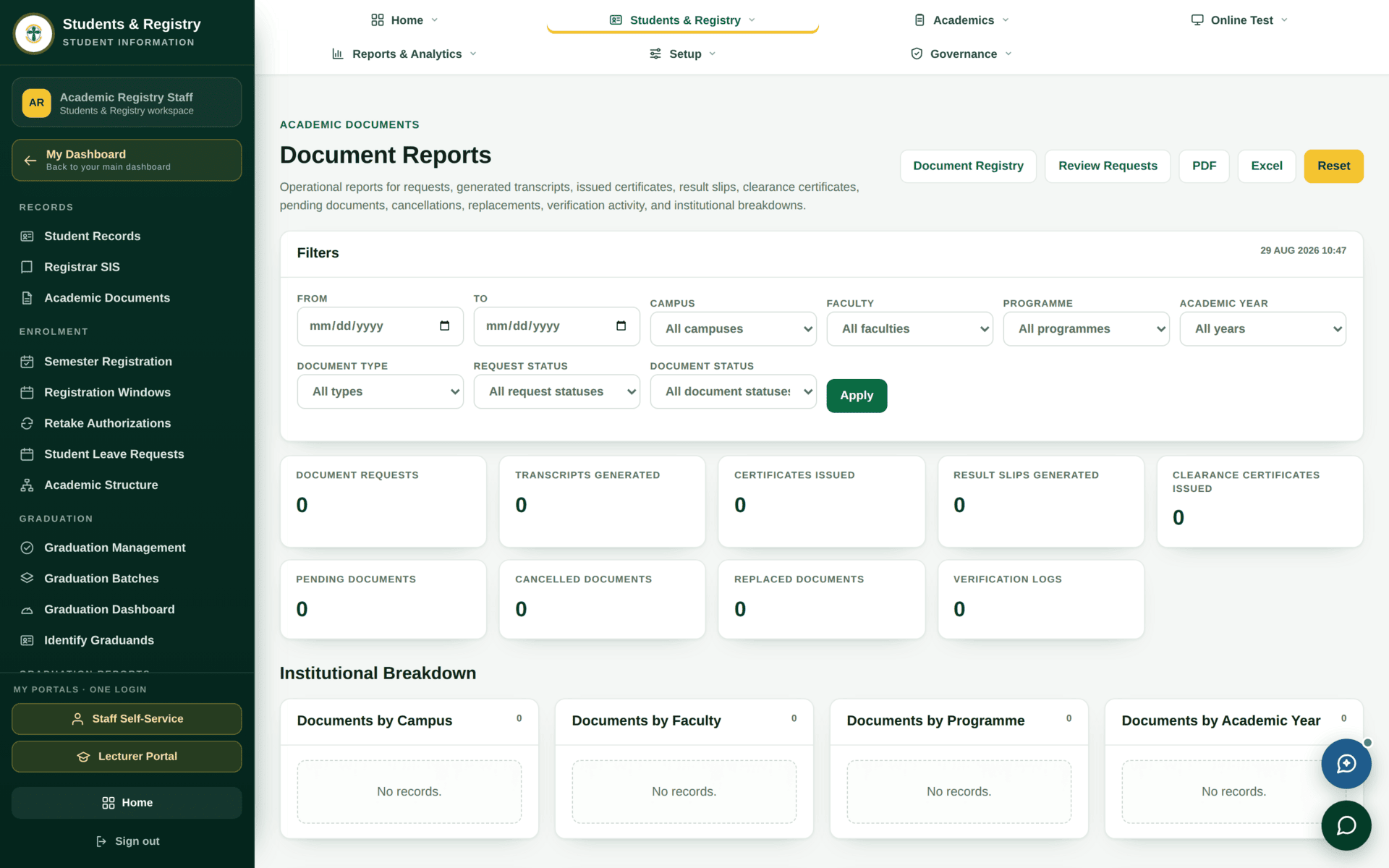The height and width of the screenshot is (868, 1389).
Task: Open the Setup menu
Action: tap(682, 54)
